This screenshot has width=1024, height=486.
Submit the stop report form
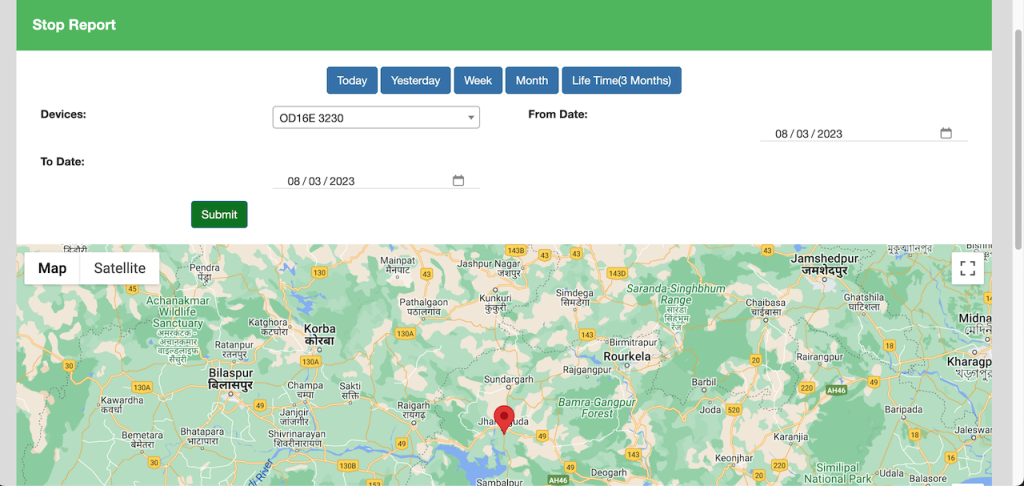219,214
